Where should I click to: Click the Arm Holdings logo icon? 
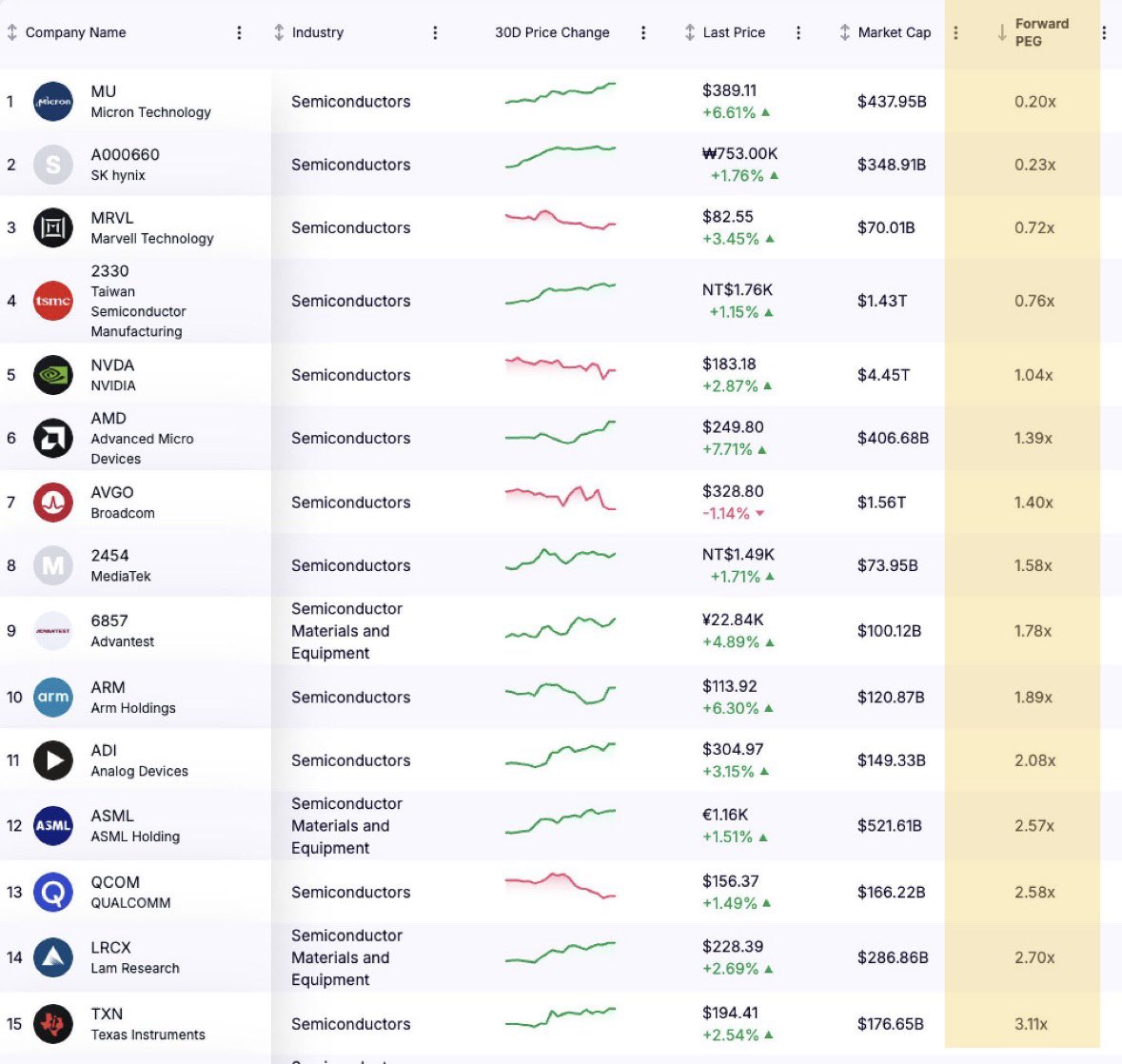tap(53, 697)
